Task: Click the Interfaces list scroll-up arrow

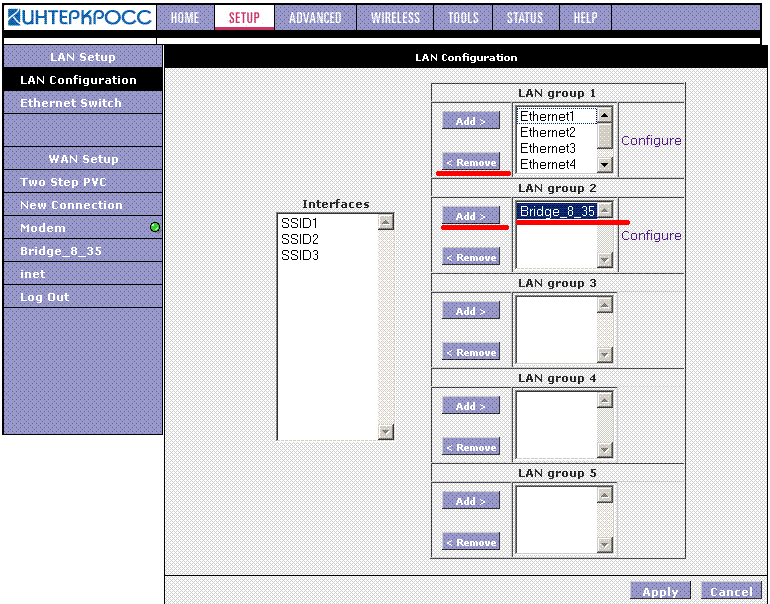Action: [x=386, y=222]
